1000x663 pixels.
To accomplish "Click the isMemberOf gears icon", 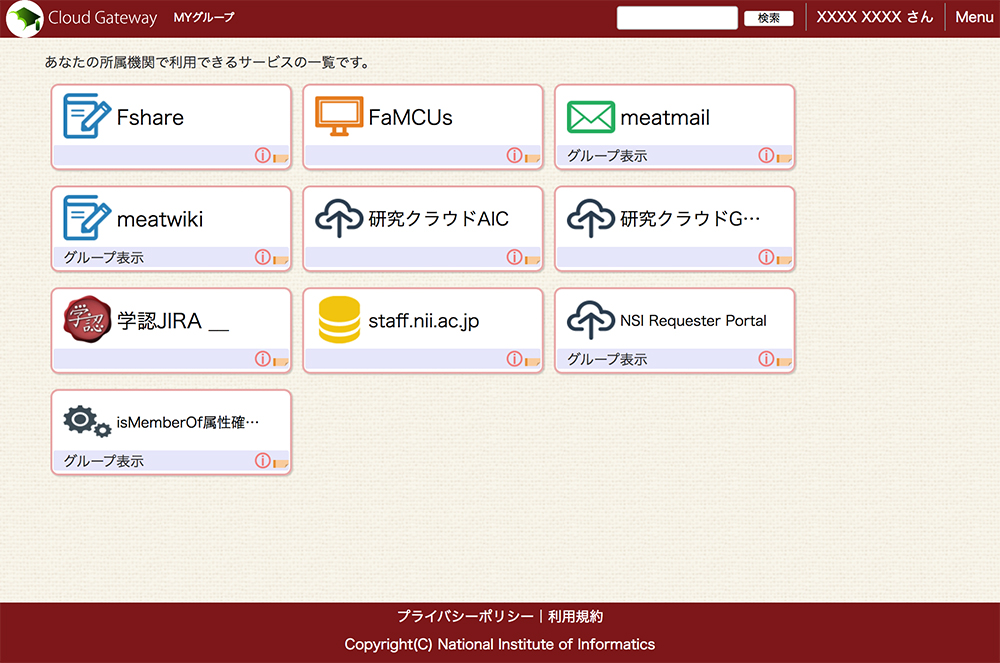I will coord(87,422).
